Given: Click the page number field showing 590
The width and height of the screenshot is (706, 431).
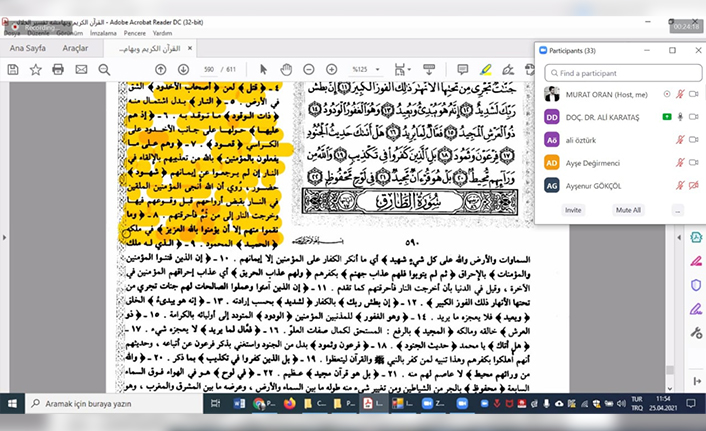Looking at the screenshot, I should 208,69.
